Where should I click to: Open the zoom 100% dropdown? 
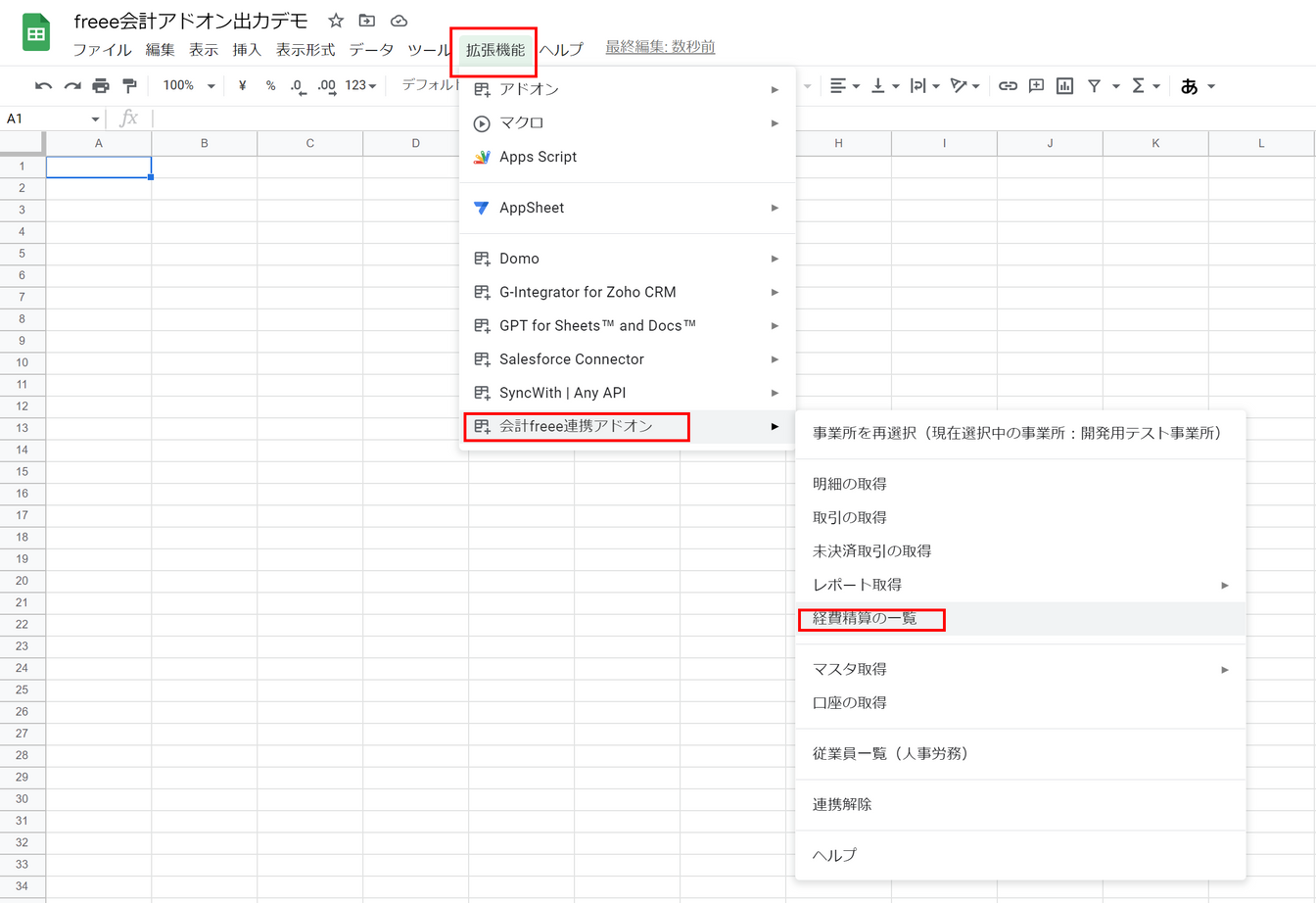coord(188,86)
